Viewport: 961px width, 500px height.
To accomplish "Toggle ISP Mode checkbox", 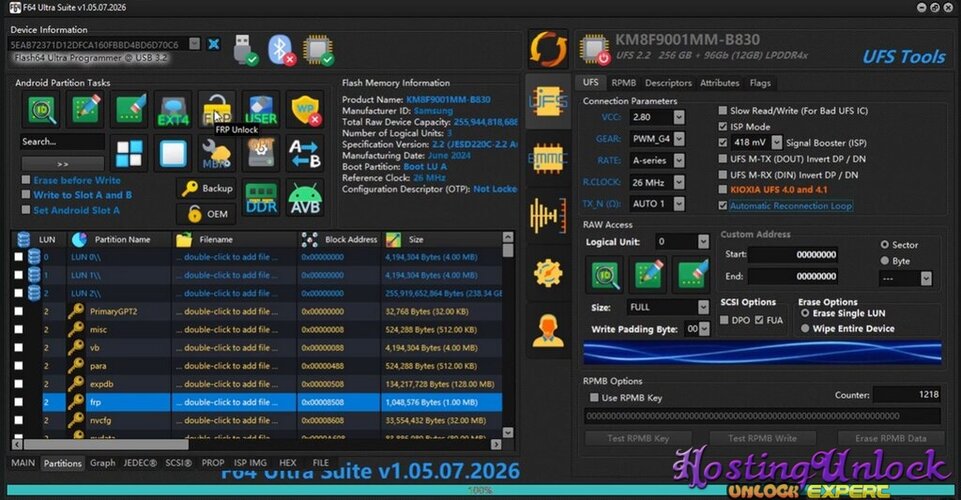I will point(723,126).
